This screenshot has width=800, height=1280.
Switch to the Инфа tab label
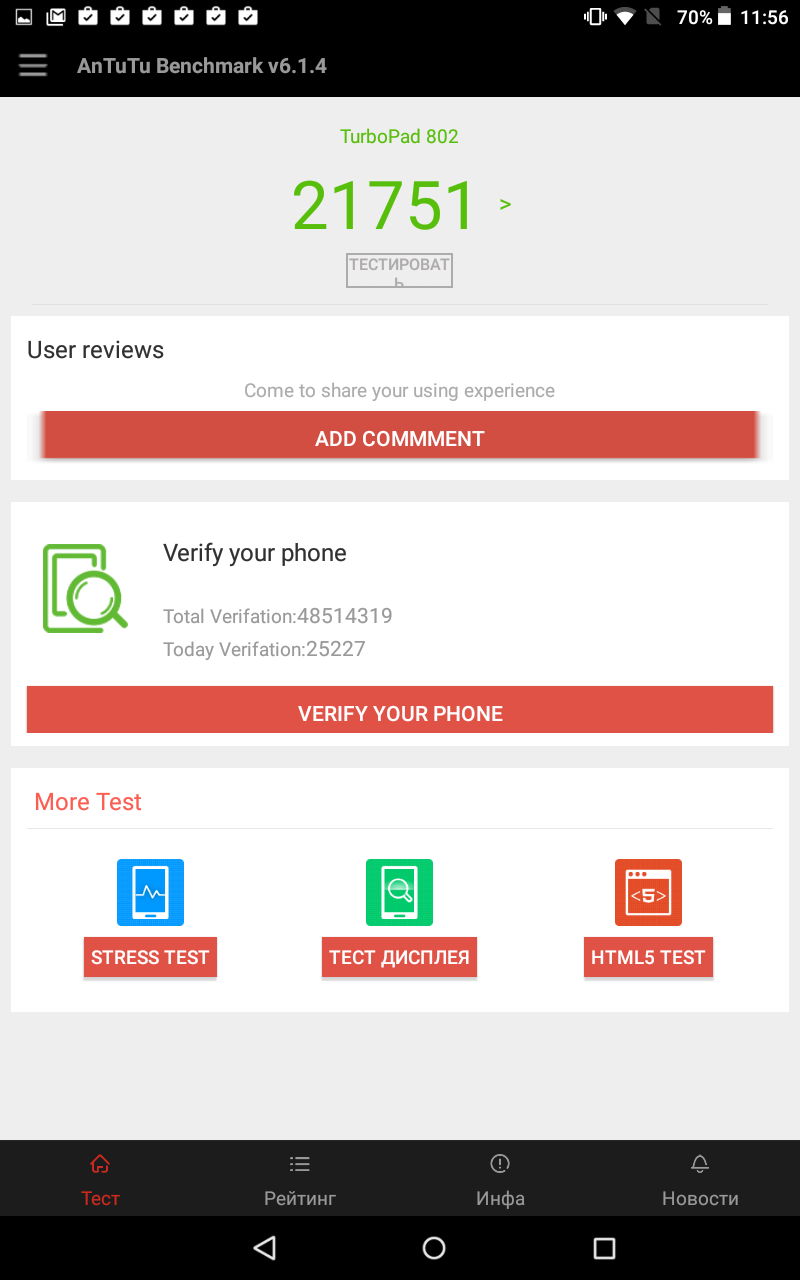(x=500, y=1198)
